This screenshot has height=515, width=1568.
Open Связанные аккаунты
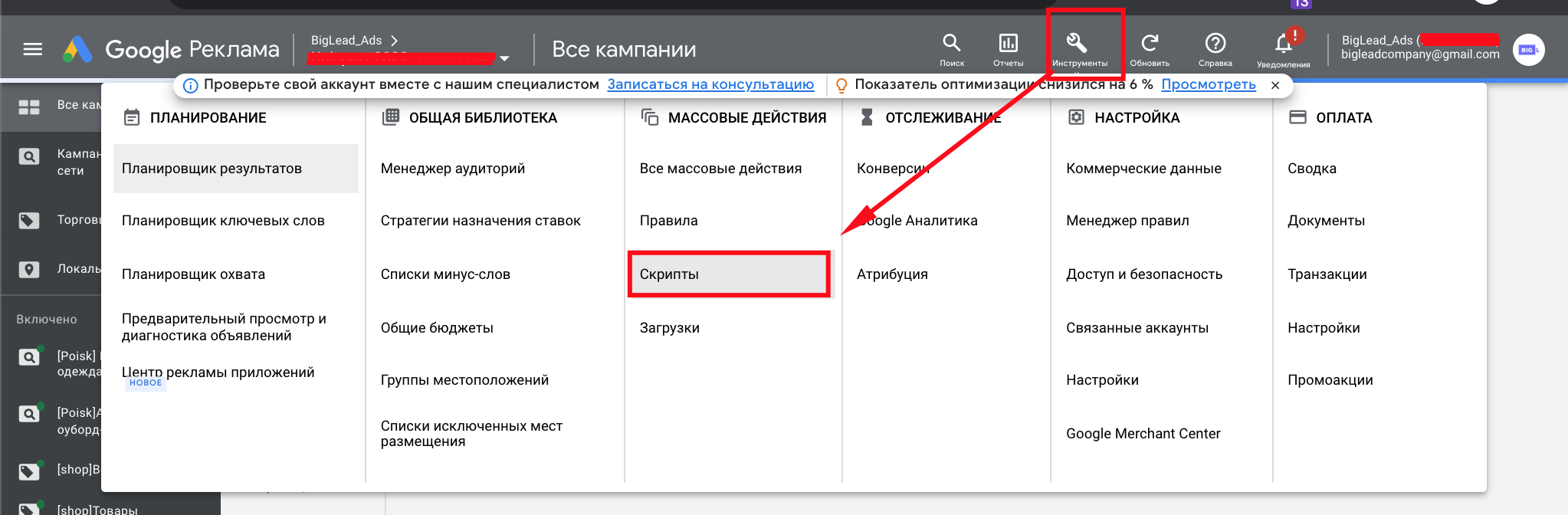(x=1137, y=328)
